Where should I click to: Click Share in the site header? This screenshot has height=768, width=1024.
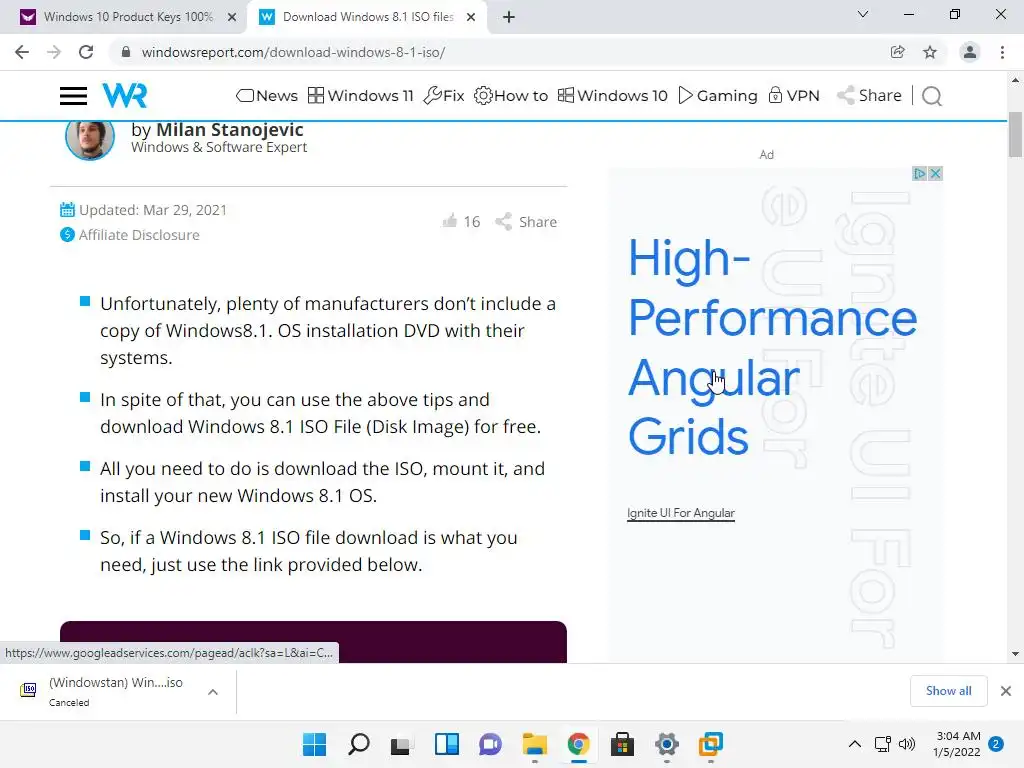[x=869, y=95]
